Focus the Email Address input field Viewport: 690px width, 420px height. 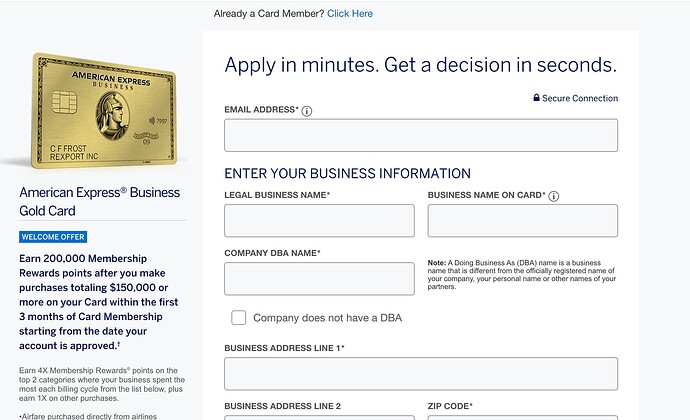tap(421, 135)
